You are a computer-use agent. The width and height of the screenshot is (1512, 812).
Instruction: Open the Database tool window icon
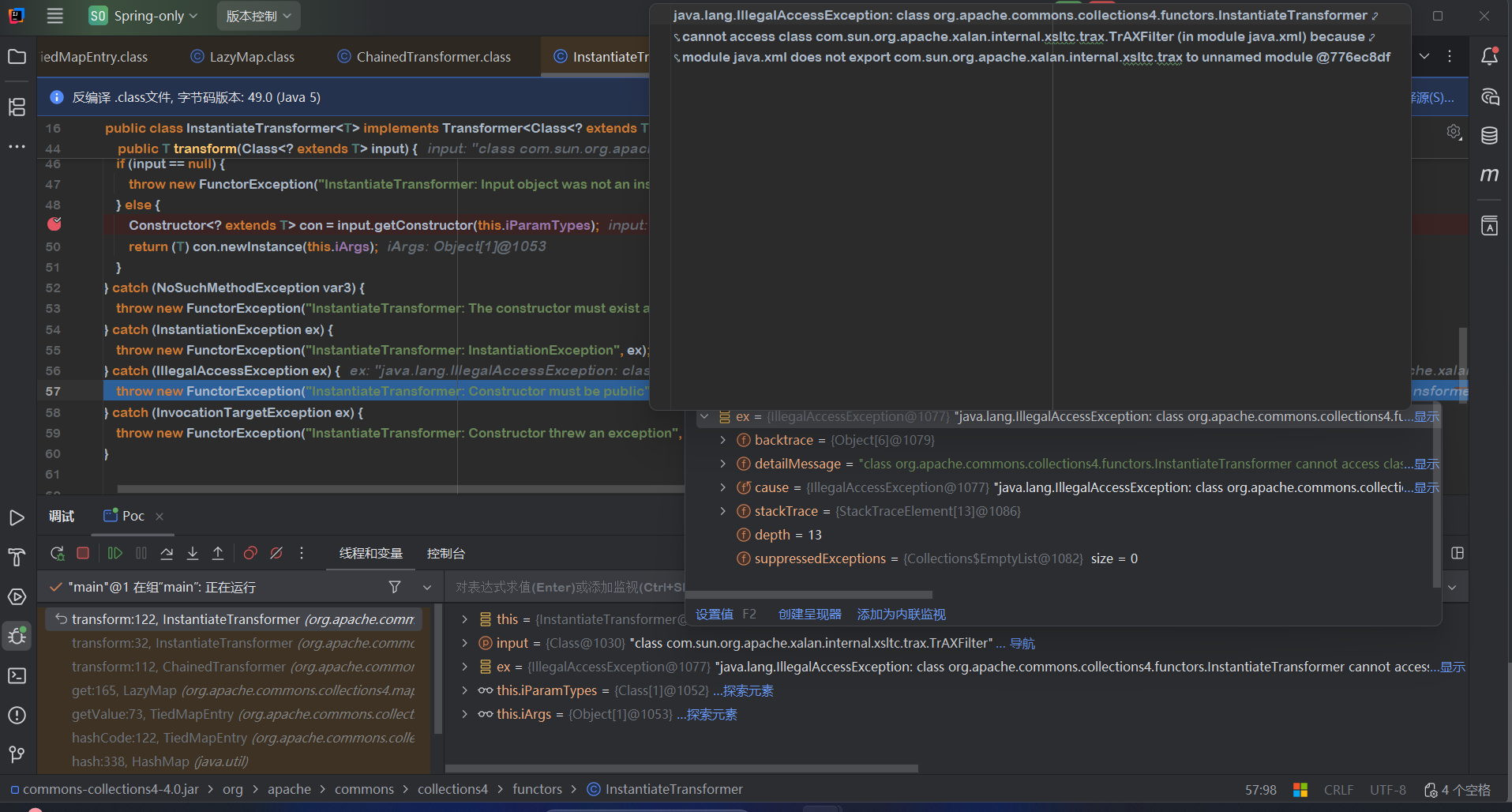click(1489, 136)
